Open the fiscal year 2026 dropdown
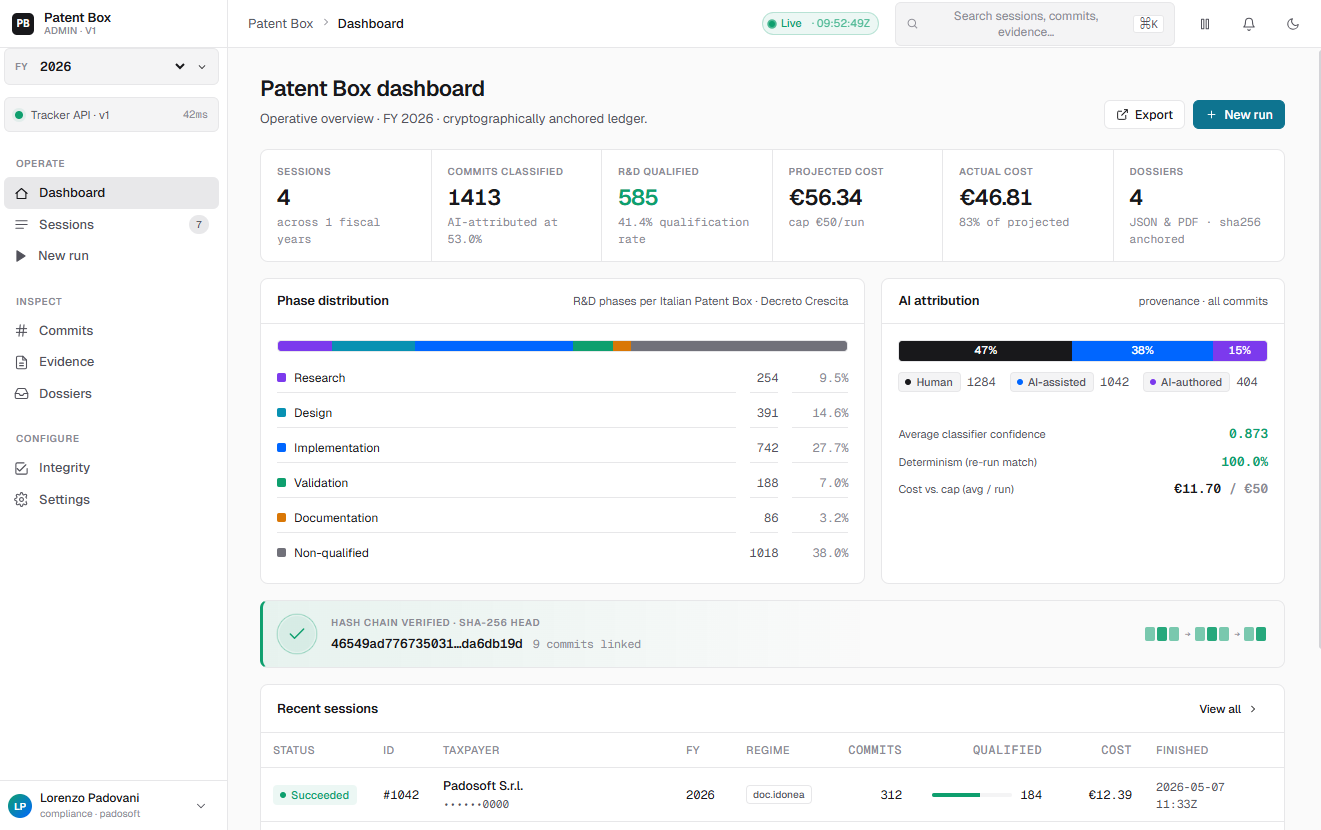Image resolution: width=1321 pixels, height=830 pixels. click(112, 67)
